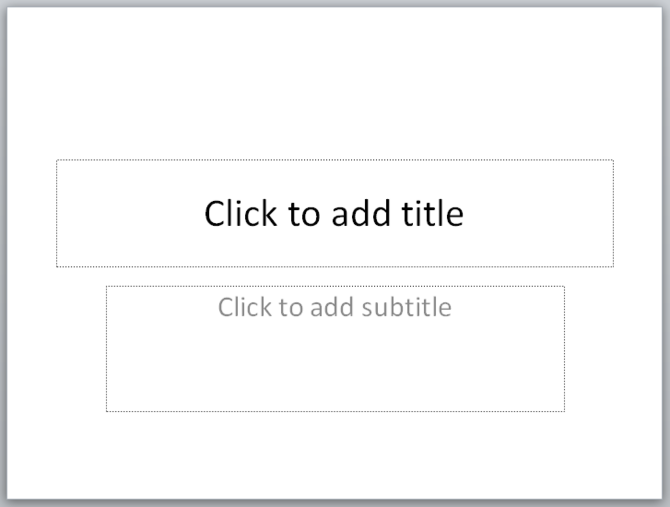The width and height of the screenshot is (670, 507).
Task: Select the title placeholder's top border
Action: pos(334,160)
